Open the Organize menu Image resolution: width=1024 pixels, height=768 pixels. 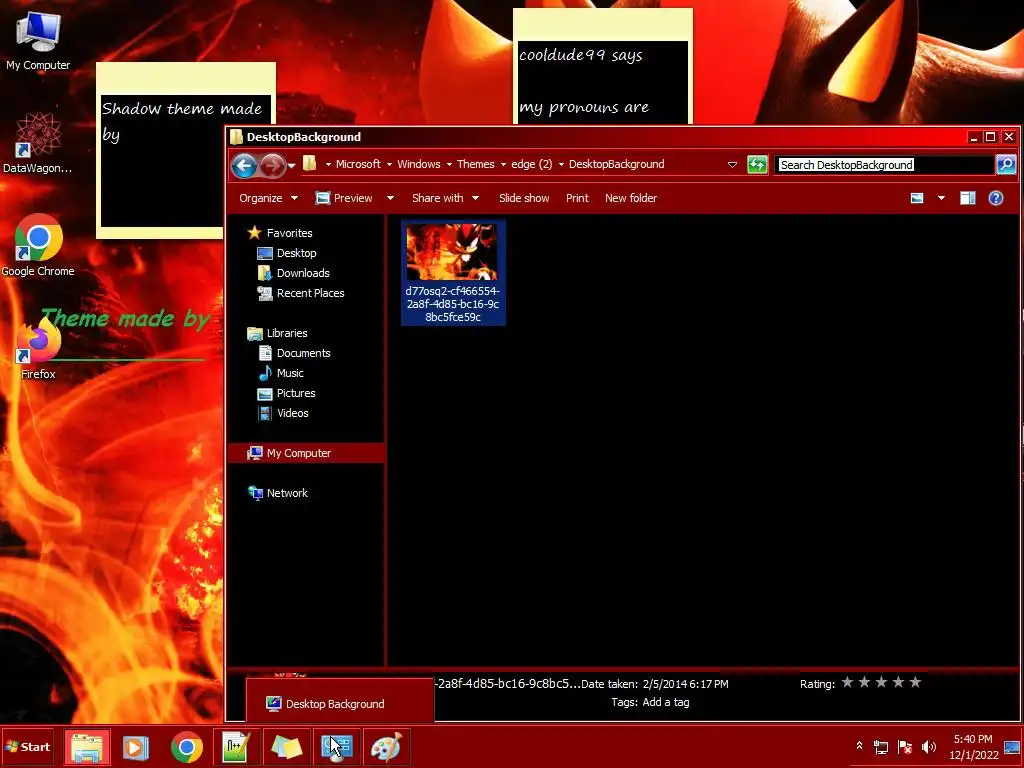(268, 198)
